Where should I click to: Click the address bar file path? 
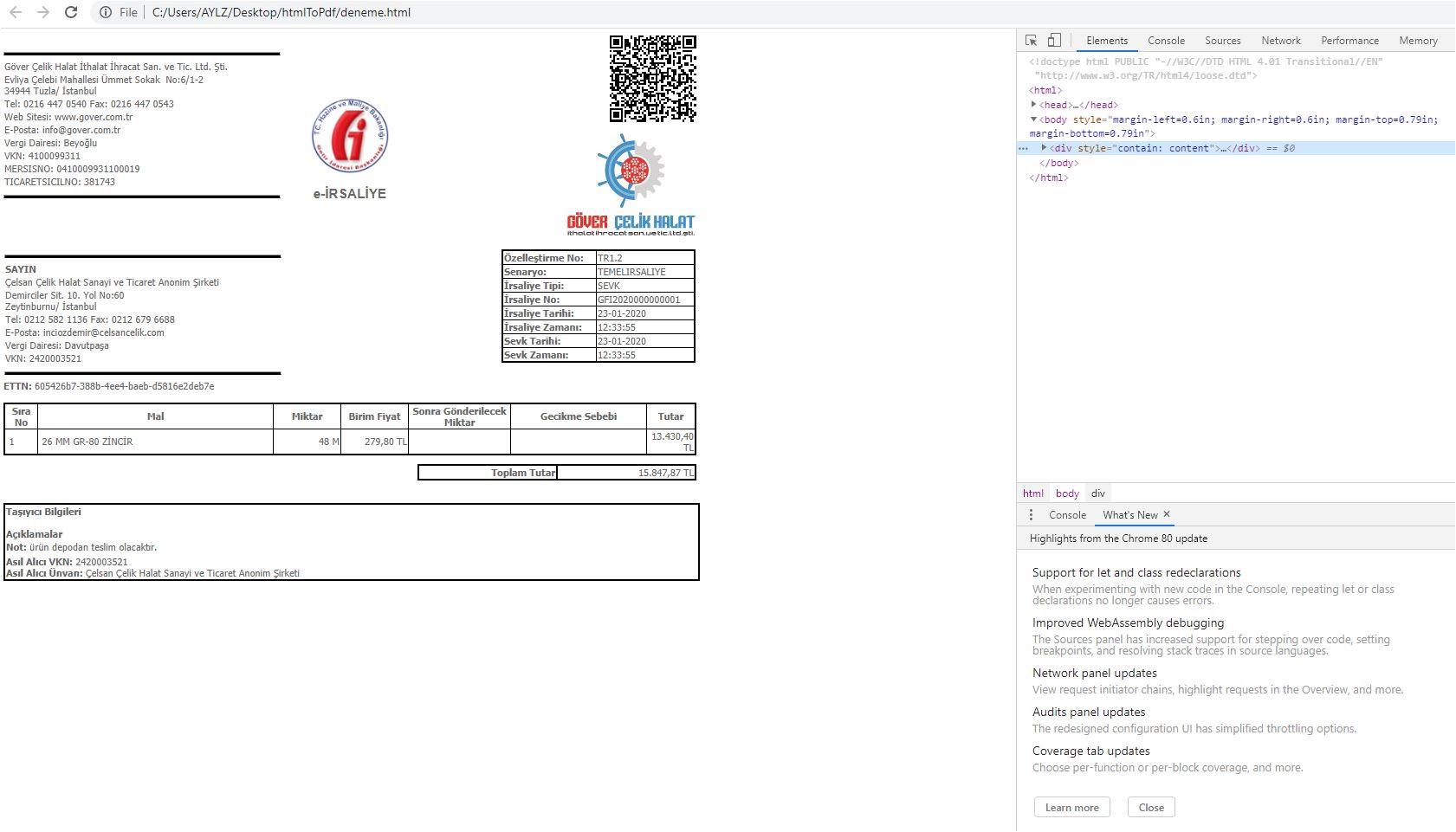[x=281, y=12]
